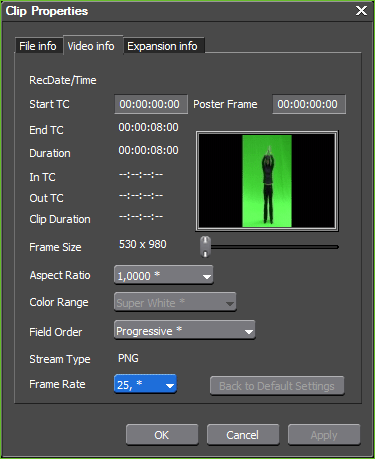Confirm with the OK button
The height and width of the screenshot is (459, 375).
point(162,435)
